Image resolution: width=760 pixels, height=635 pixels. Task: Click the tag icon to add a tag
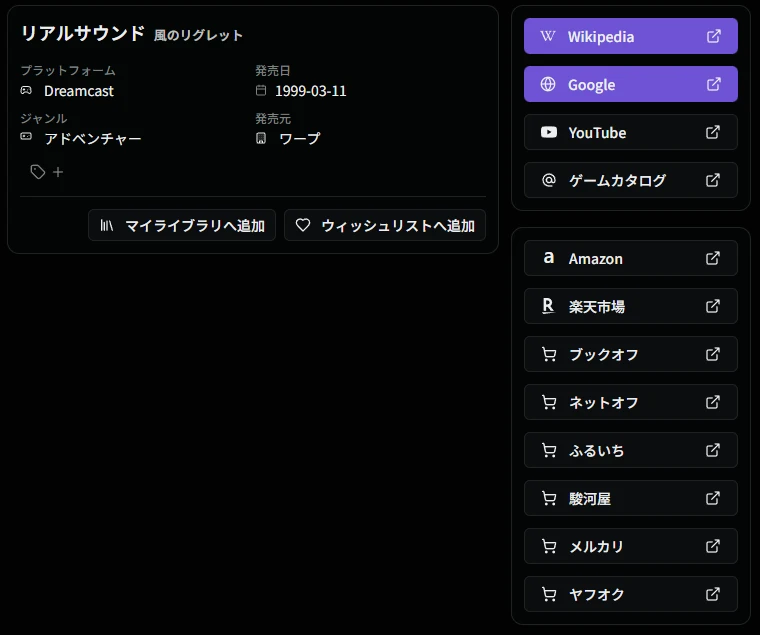click(38, 172)
